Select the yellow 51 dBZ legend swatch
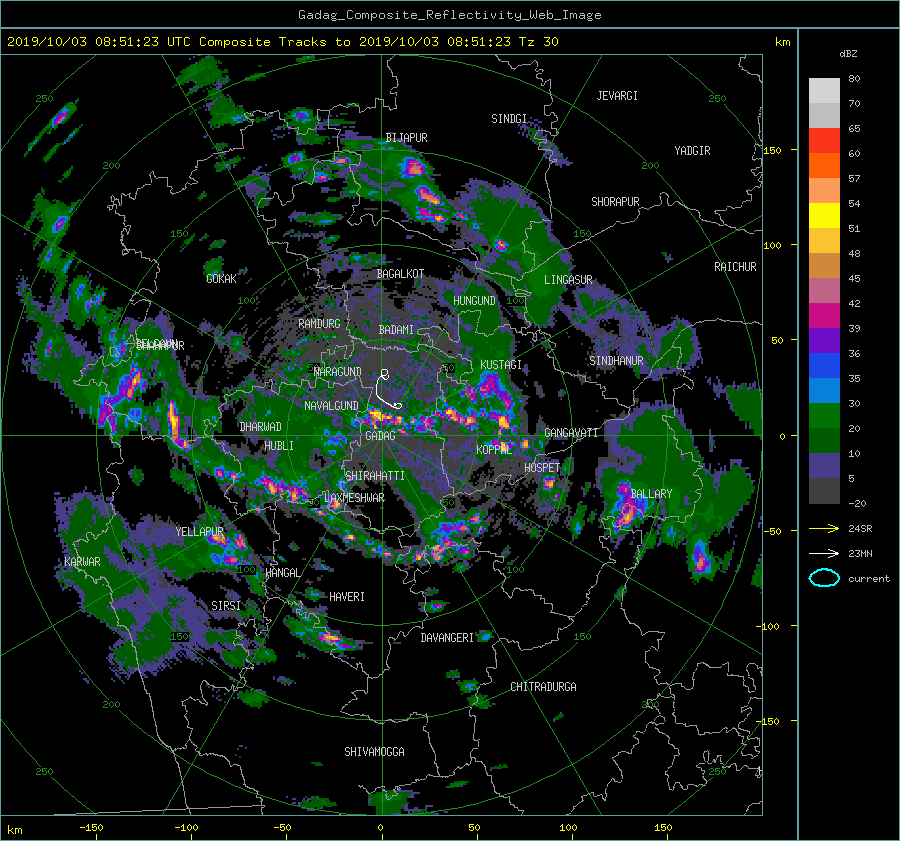Image resolution: width=900 pixels, height=841 pixels. [824, 215]
